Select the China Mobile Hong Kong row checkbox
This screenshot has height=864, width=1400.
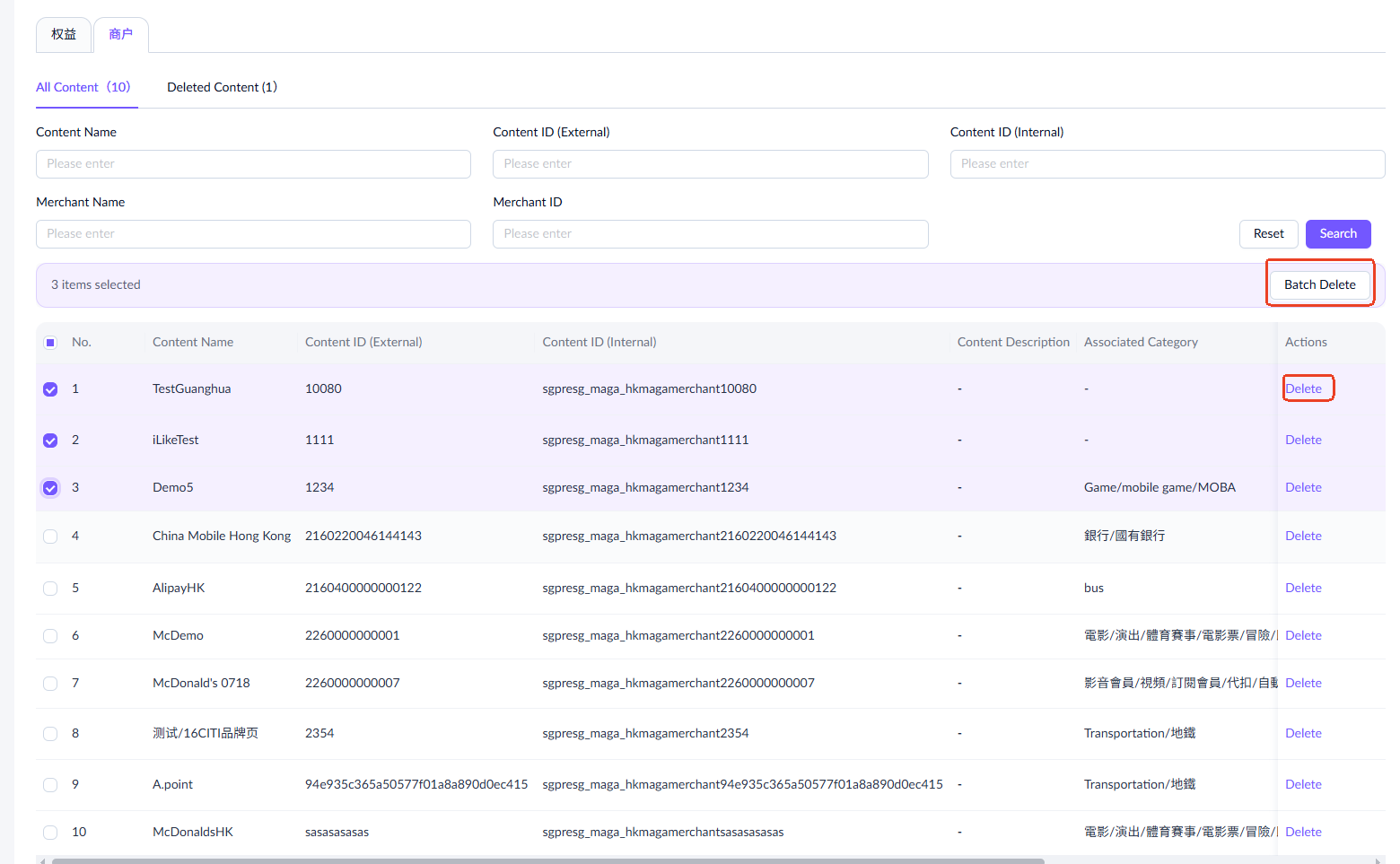50,537
